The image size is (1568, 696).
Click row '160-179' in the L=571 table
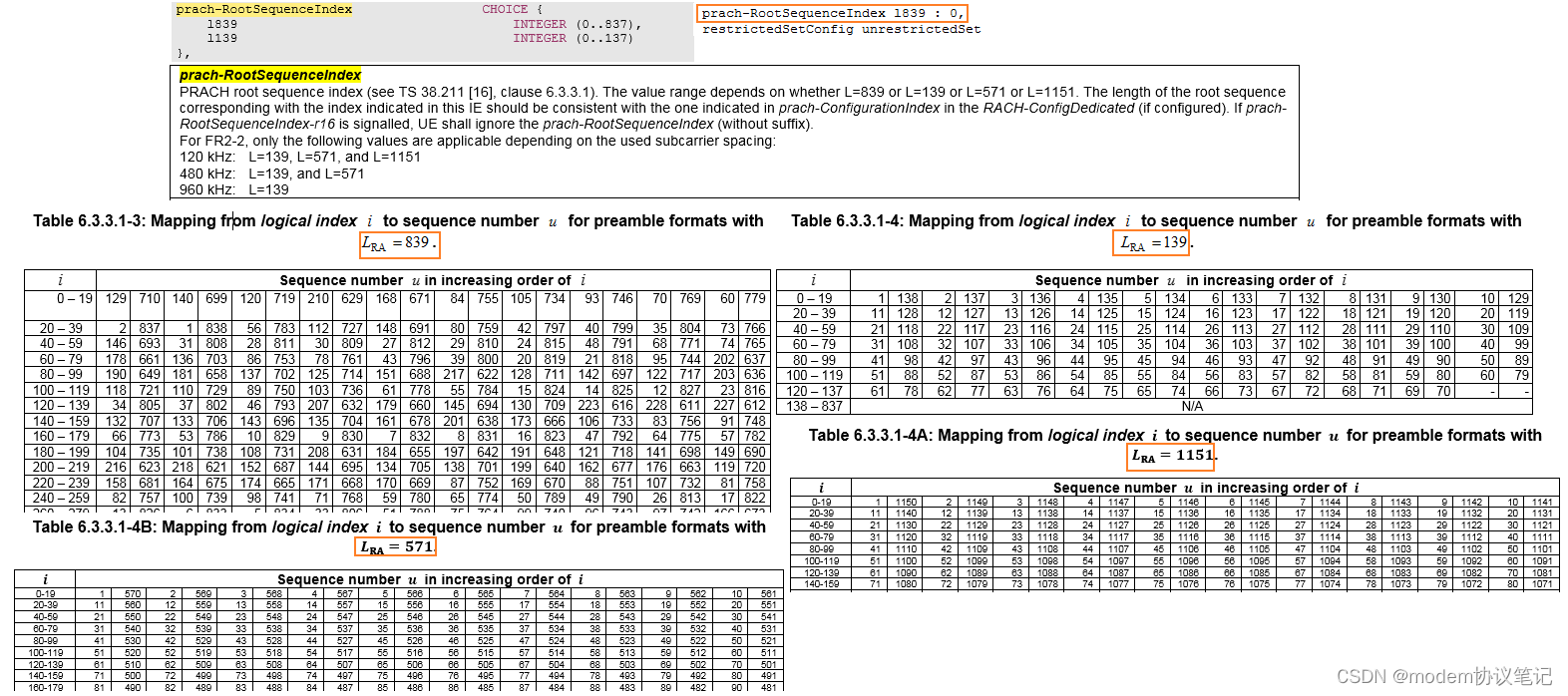(398, 687)
